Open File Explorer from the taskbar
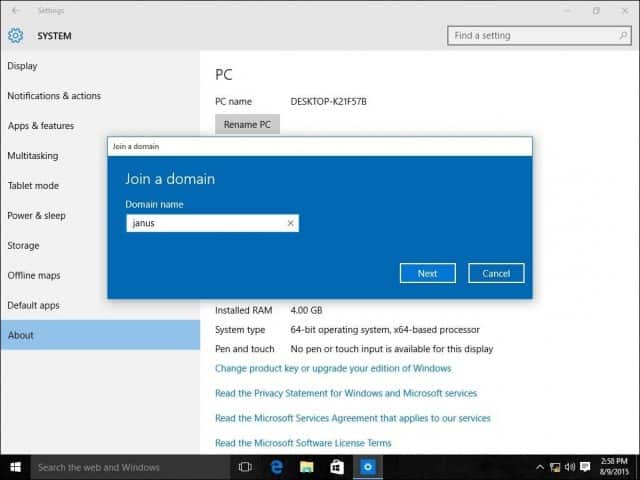The width and height of the screenshot is (640, 480). click(307, 467)
